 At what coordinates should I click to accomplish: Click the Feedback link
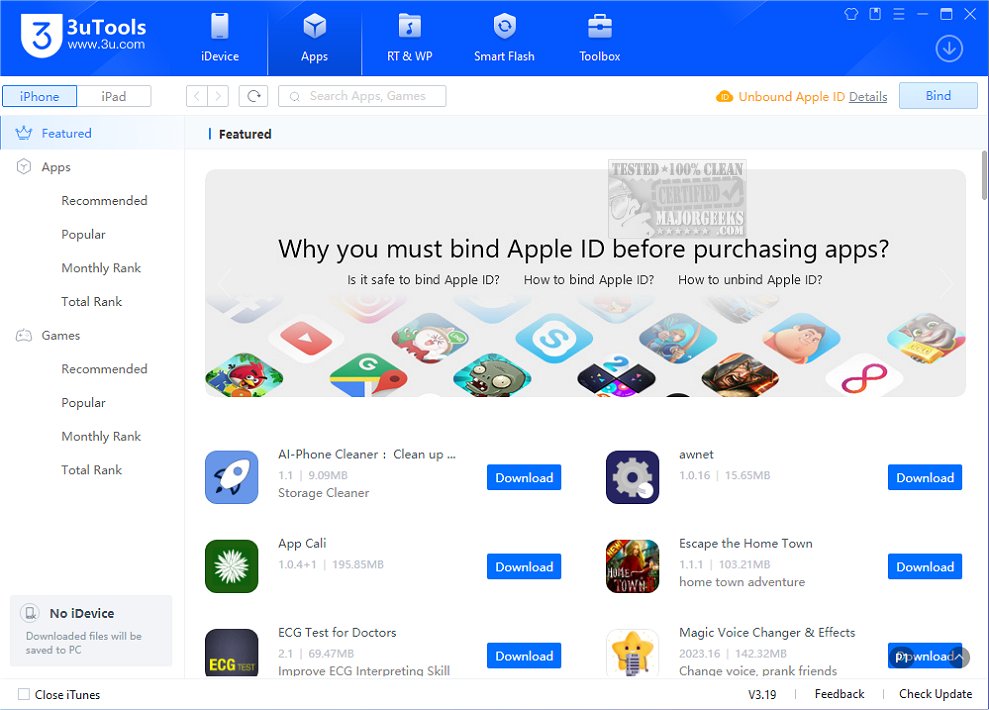point(840,694)
